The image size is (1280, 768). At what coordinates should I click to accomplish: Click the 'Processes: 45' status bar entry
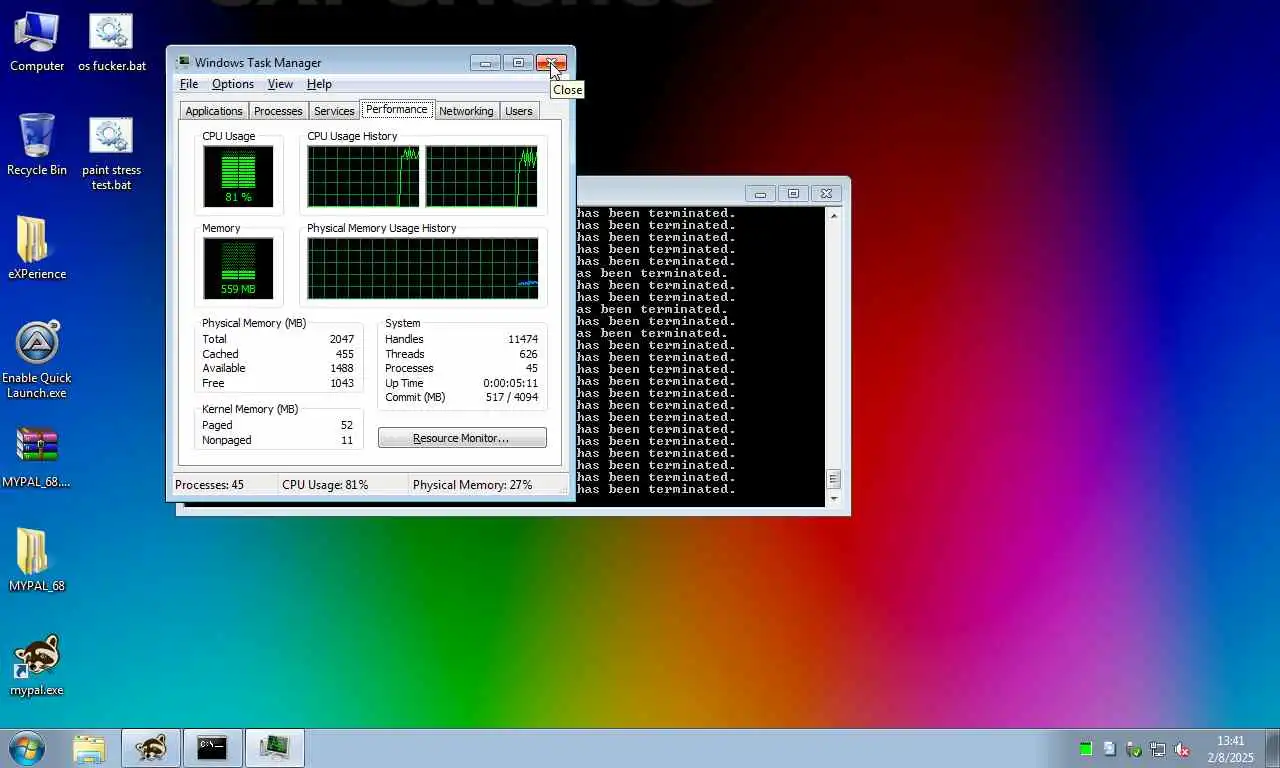[210, 485]
